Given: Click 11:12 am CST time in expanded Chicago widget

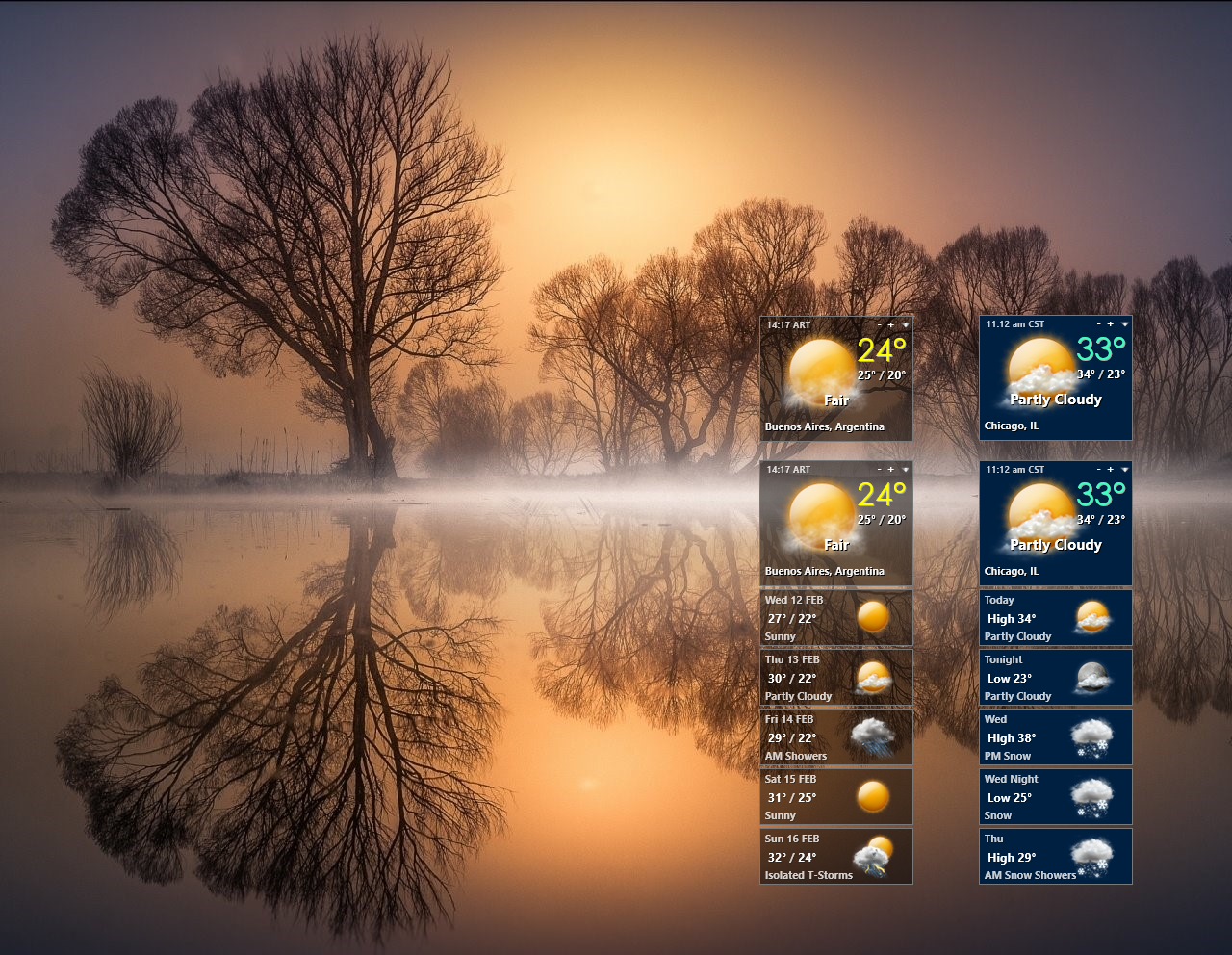Looking at the screenshot, I should [x=1014, y=470].
